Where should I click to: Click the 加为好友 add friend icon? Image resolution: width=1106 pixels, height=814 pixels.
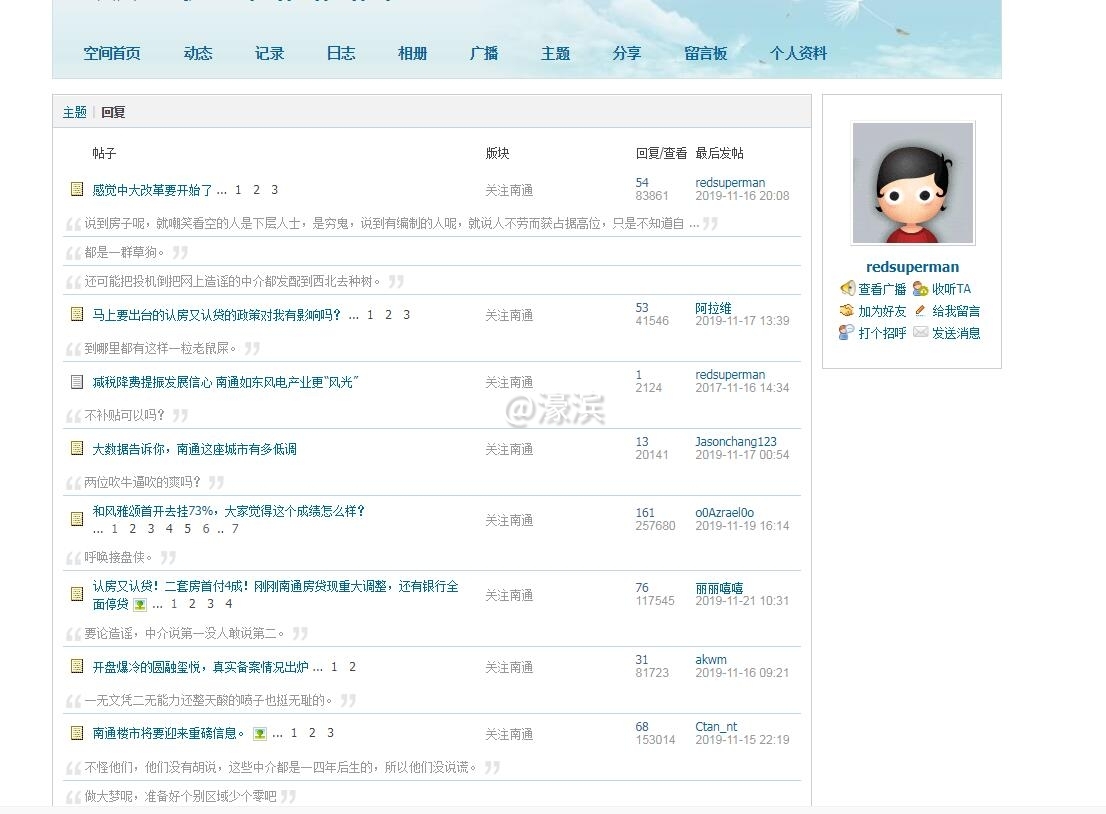[x=847, y=311]
